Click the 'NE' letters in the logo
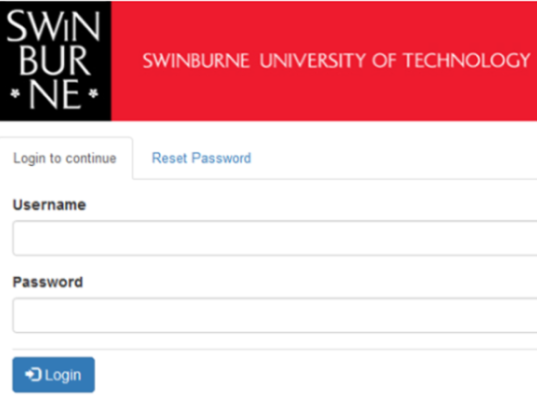 click(55, 95)
